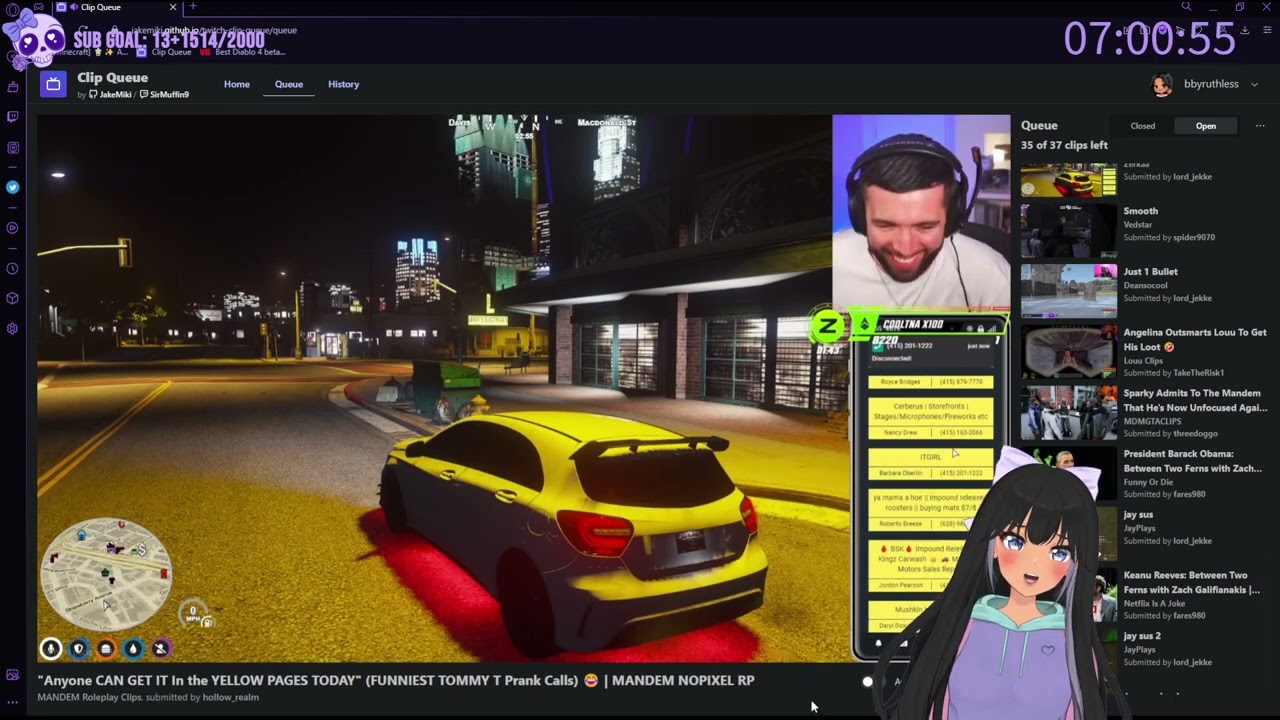
Task: Open Angelina Outsmarts Louu clip thumbnail
Action: pyautogui.click(x=1068, y=351)
